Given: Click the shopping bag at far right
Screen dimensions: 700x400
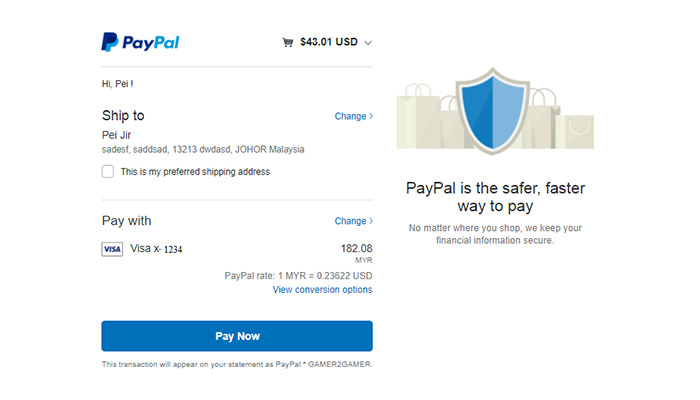Looking at the screenshot, I should click(x=575, y=130).
